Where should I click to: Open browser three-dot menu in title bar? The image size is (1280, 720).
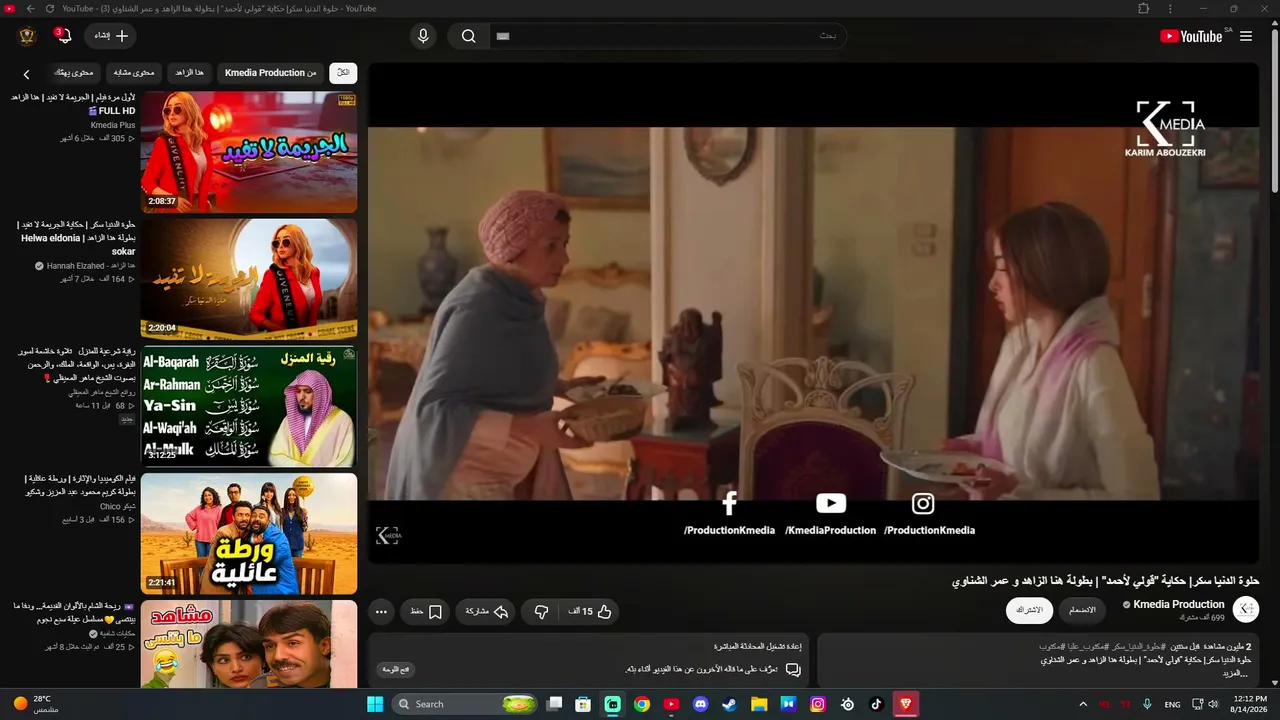click(x=1170, y=8)
